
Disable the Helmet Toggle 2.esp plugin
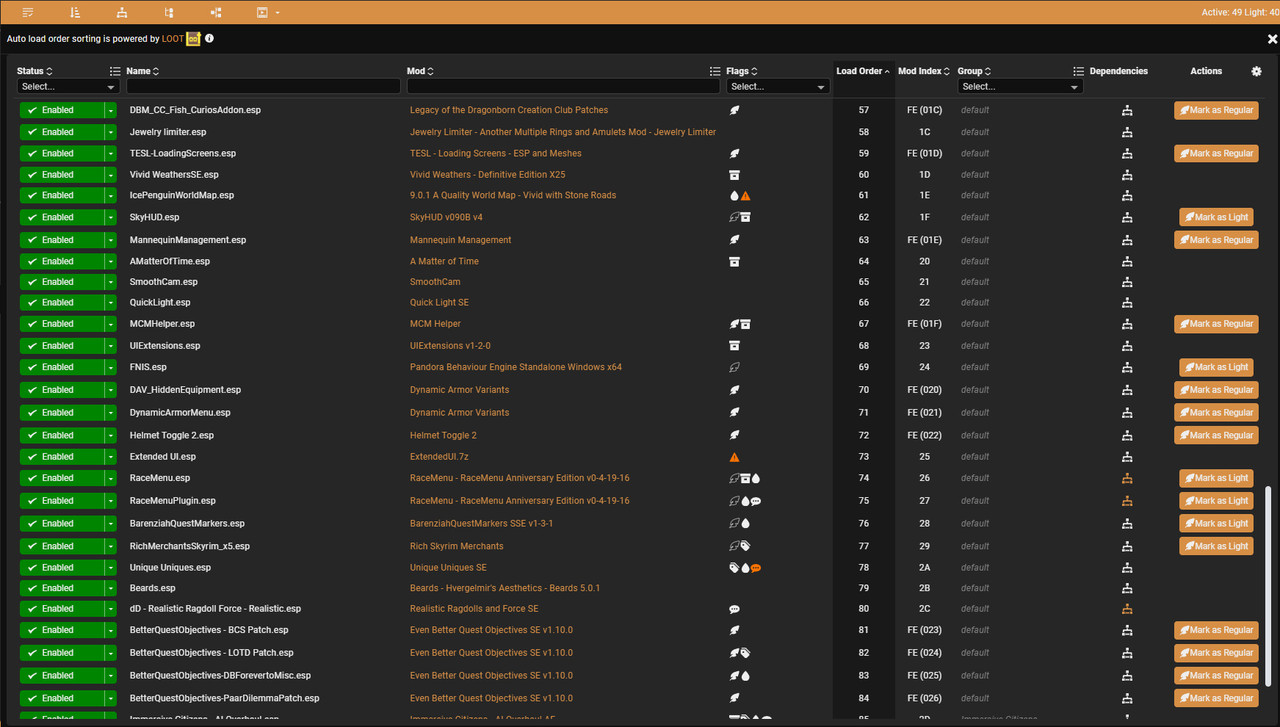coord(61,435)
